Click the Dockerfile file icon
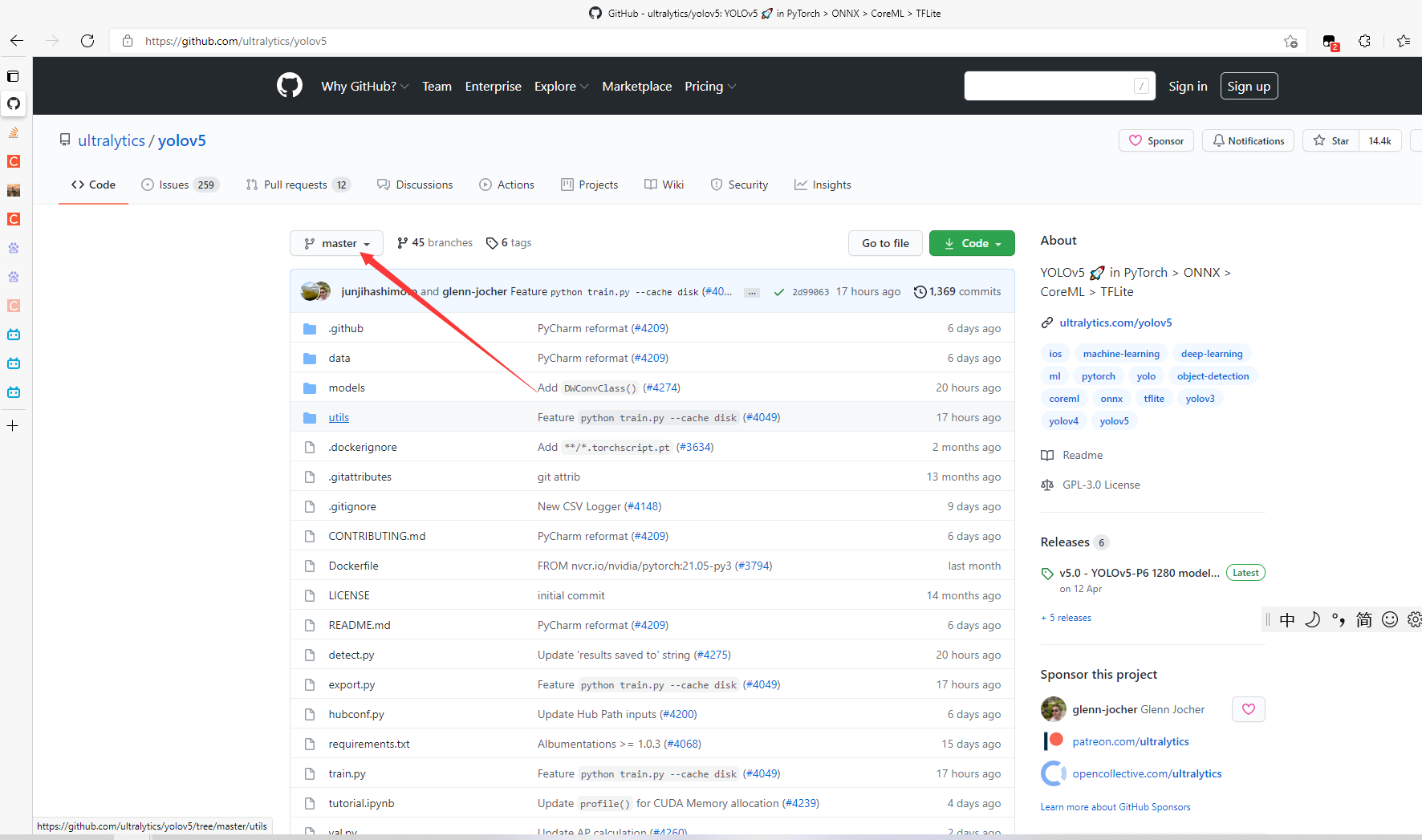This screenshot has width=1422, height=840. (310, 566)
